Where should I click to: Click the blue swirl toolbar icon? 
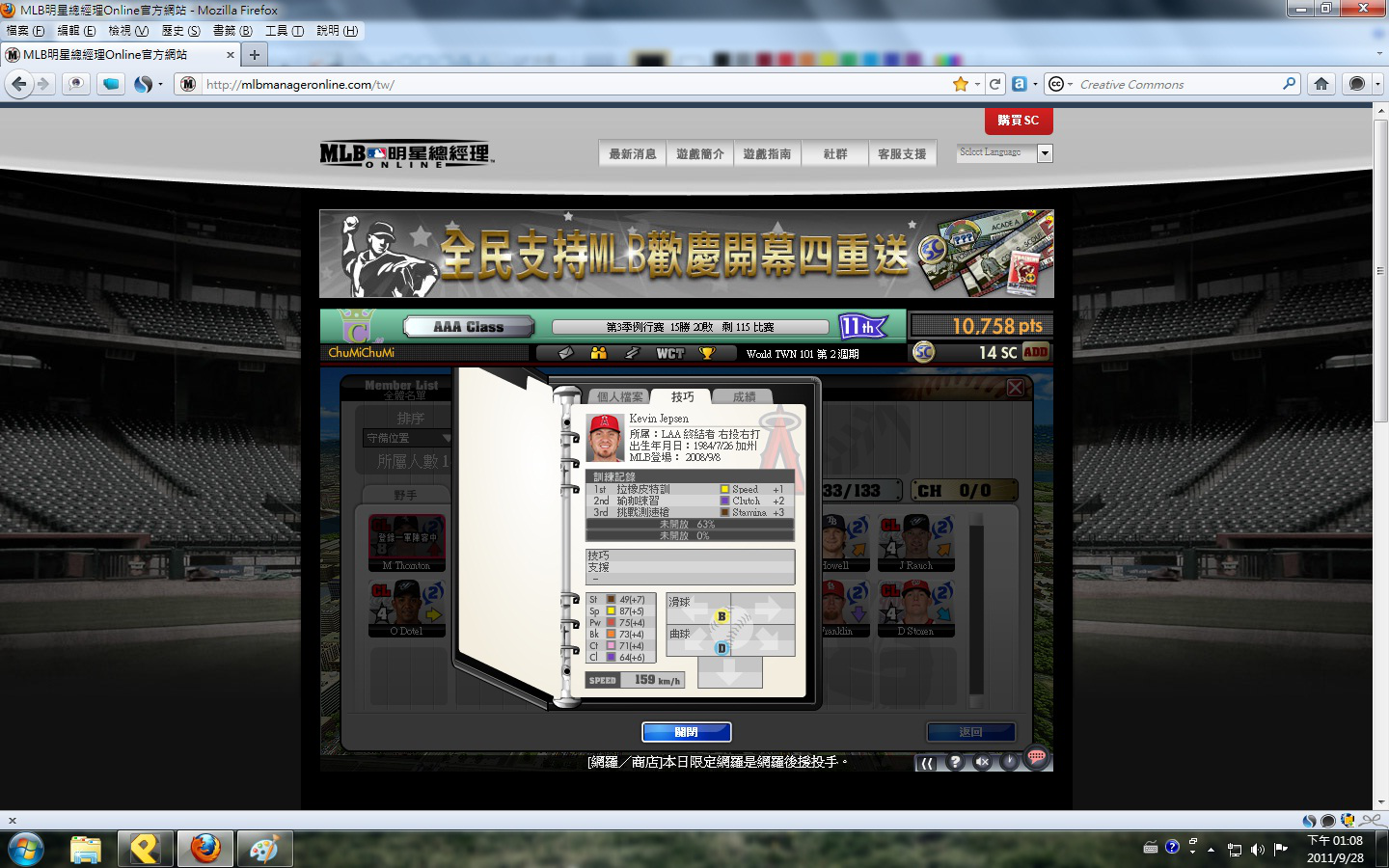coord(143,84)
